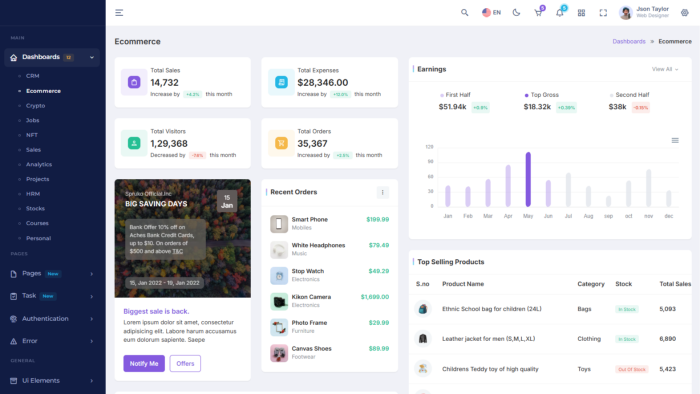Toggle the Top Gross legend item
The height and width of the screenshot is (394, 700).
point(542,95)
